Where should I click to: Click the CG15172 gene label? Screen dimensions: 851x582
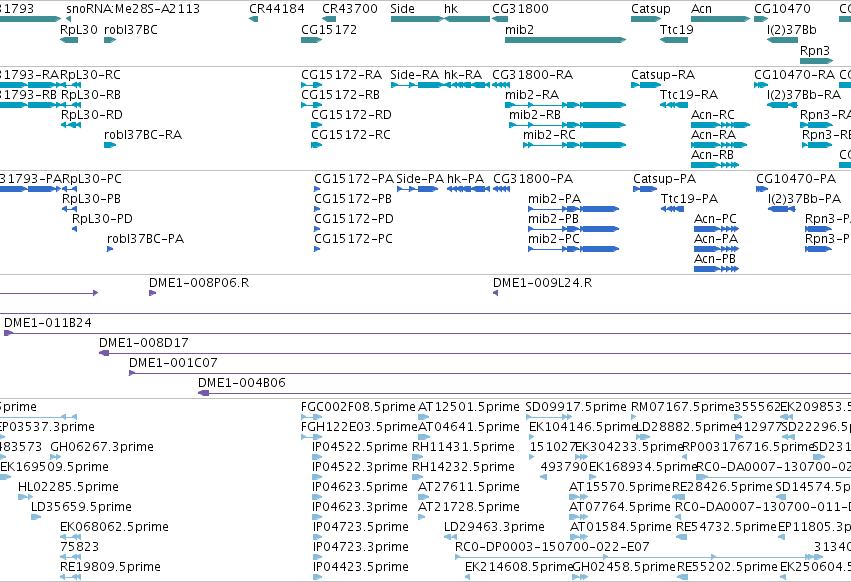point(329,30)
